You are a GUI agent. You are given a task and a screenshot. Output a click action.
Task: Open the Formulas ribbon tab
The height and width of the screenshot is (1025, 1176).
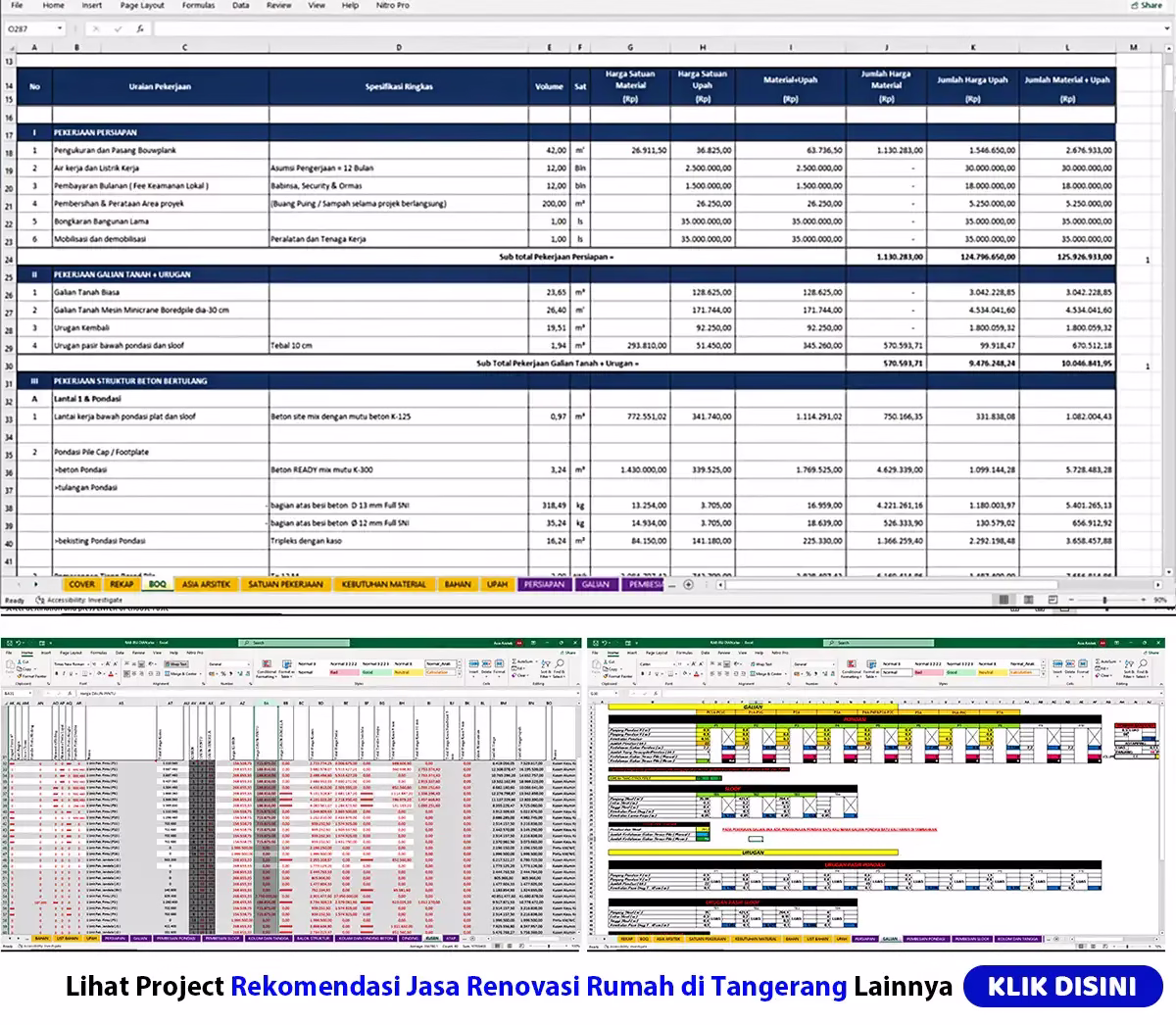point(198,6)
